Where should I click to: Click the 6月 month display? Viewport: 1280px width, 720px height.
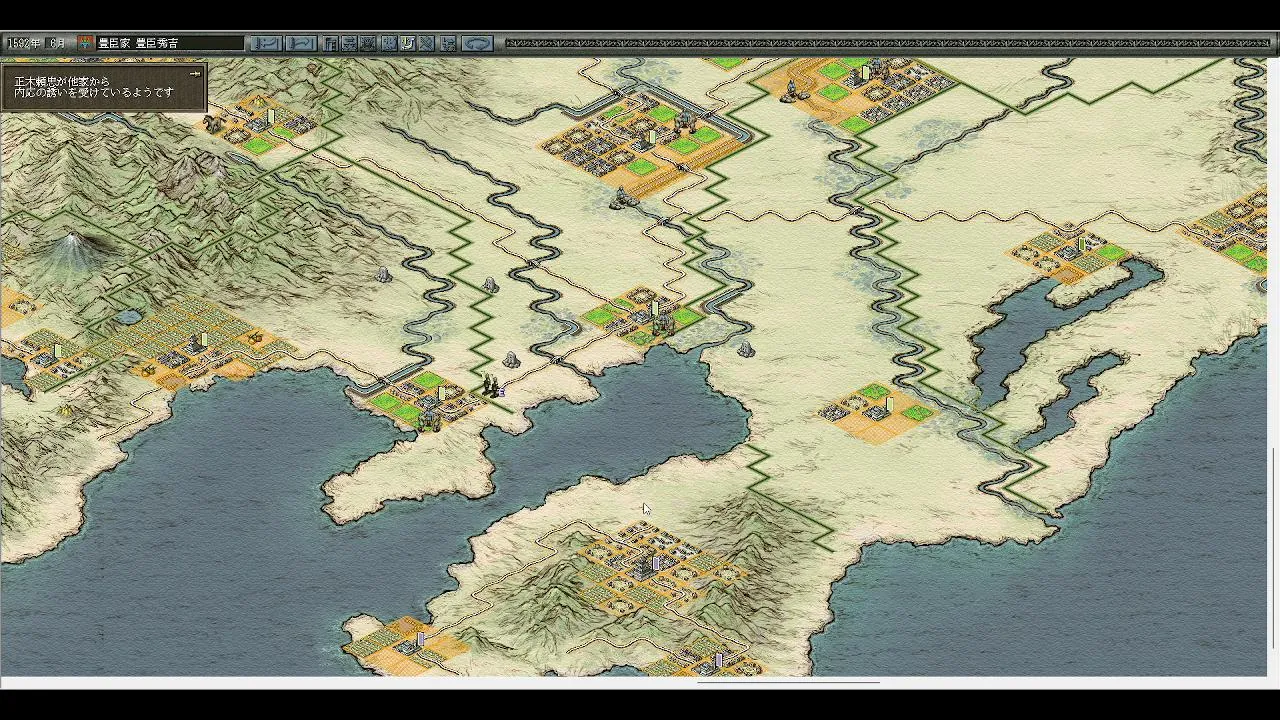click(58, 43)
